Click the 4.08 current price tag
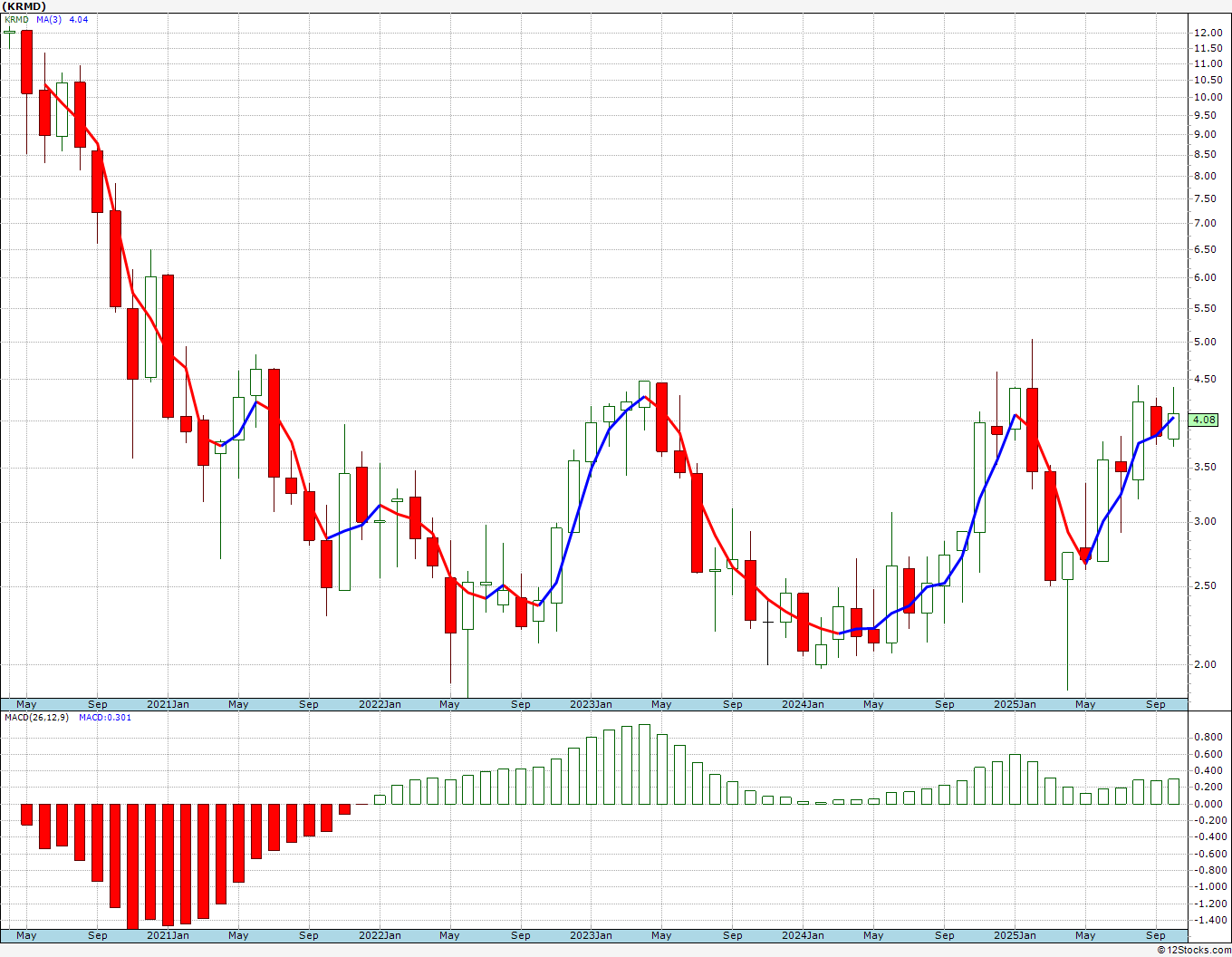 1205,420
